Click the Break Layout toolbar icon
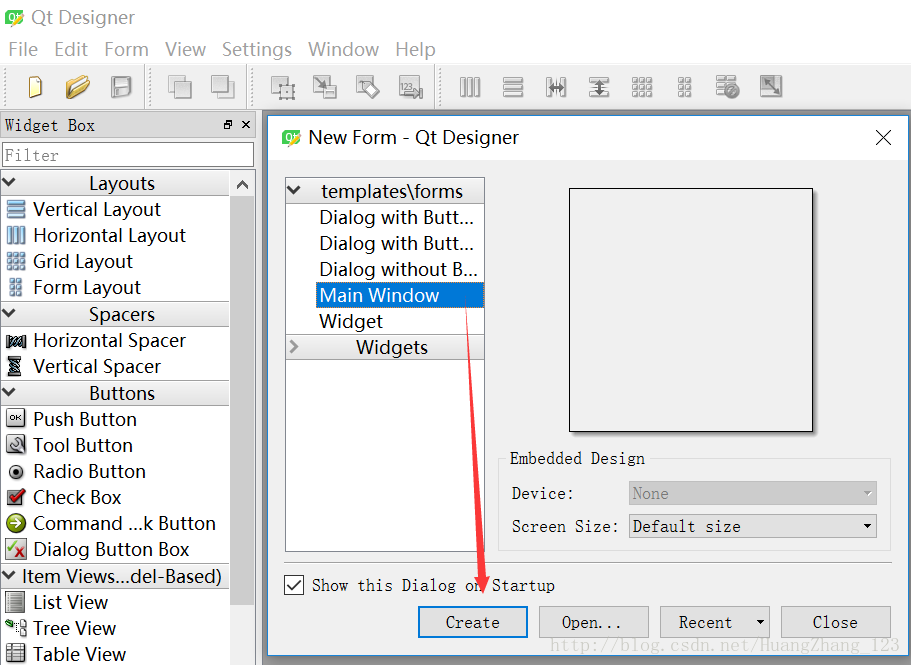This screenshot has width=911, height=665. click(x=727, y=87)
